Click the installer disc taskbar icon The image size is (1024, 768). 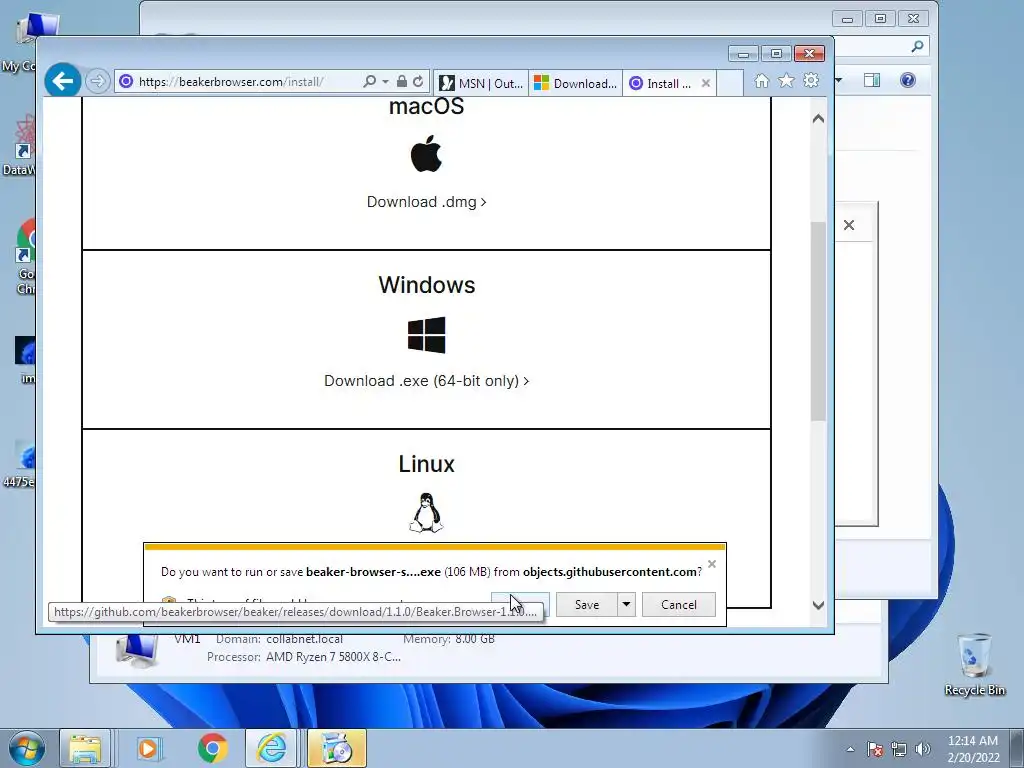pyautogui.click(x=337, y=748)
